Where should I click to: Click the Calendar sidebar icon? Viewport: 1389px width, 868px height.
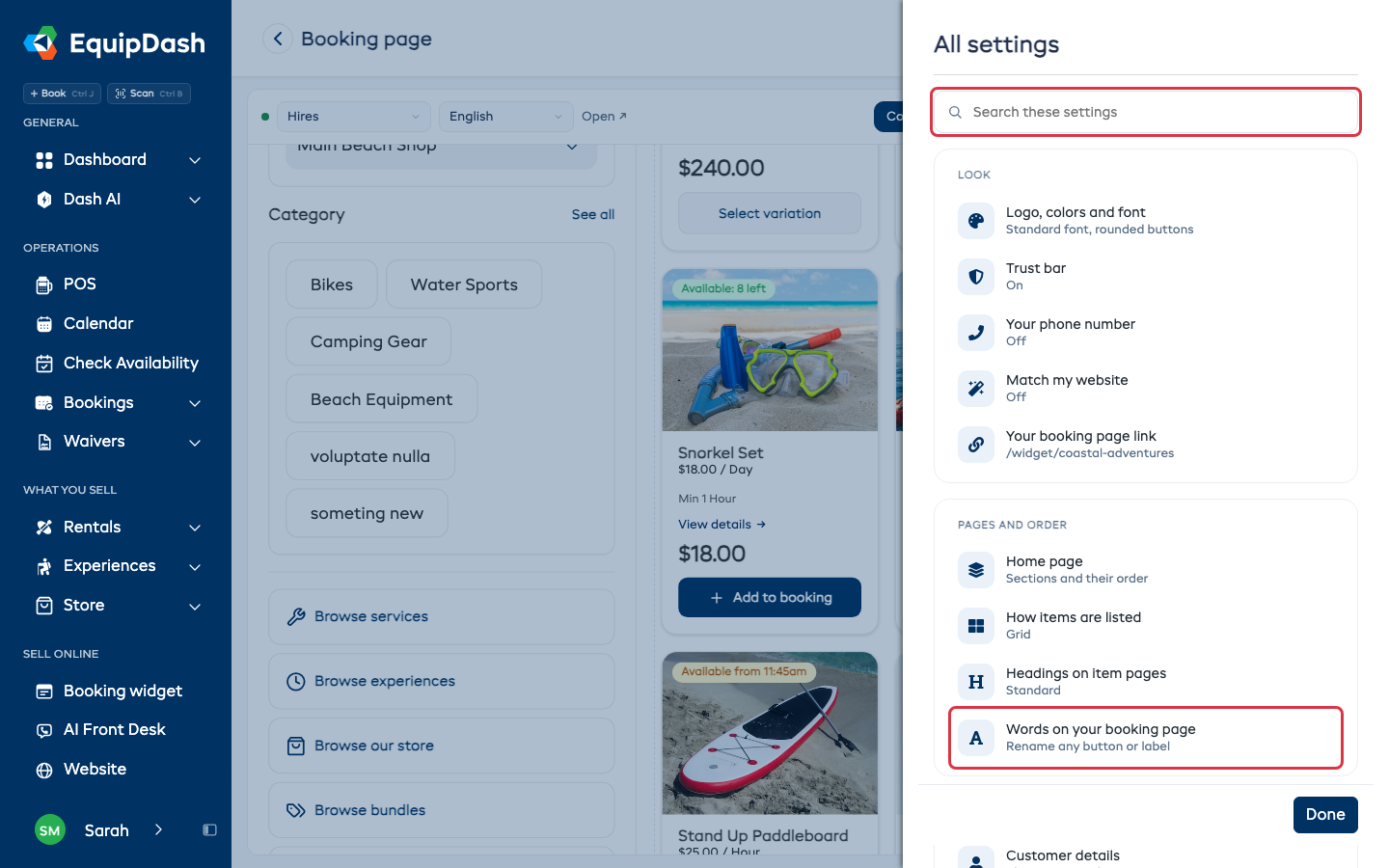point(44,324)
